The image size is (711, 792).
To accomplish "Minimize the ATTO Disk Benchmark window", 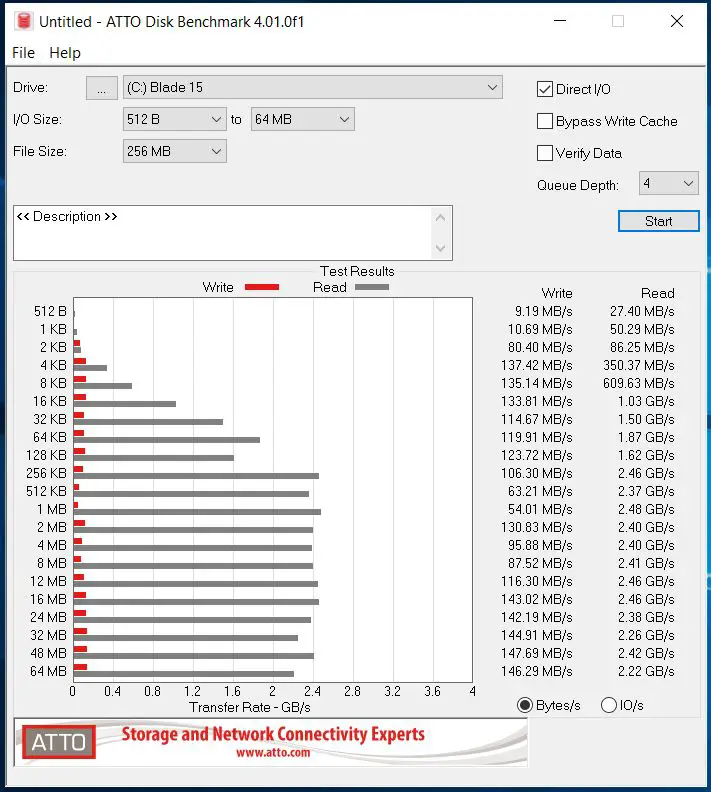I will click(x=560, y=21).
